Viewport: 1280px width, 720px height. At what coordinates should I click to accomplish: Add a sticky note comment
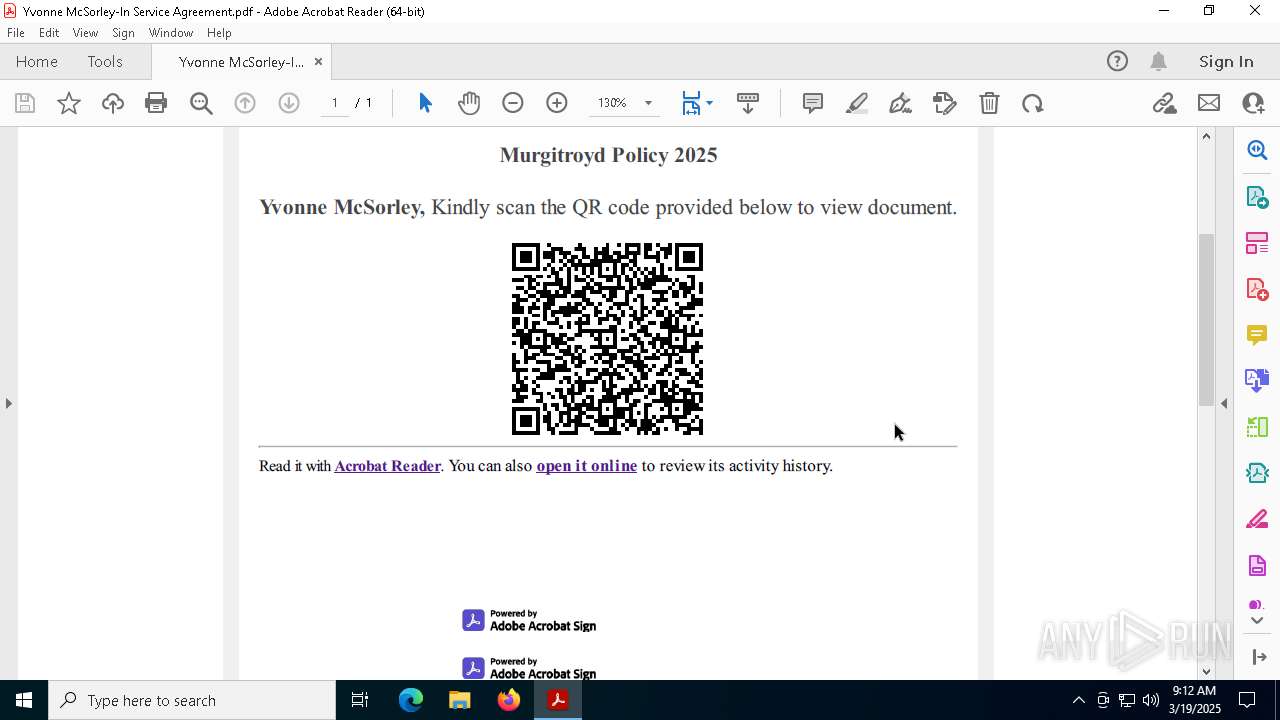coord(813,103)
